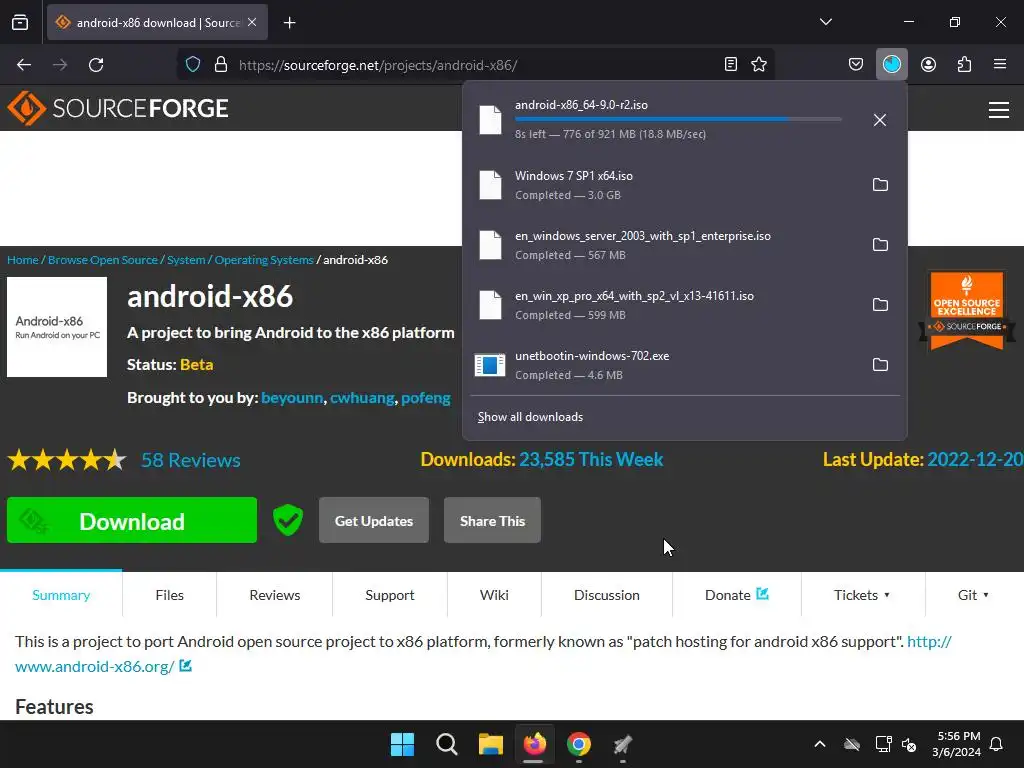Viewport: 1024px width, 768px height.
Task: Click the android-x86_64-9.0-r2.iso file name
Action: (581, 105)
